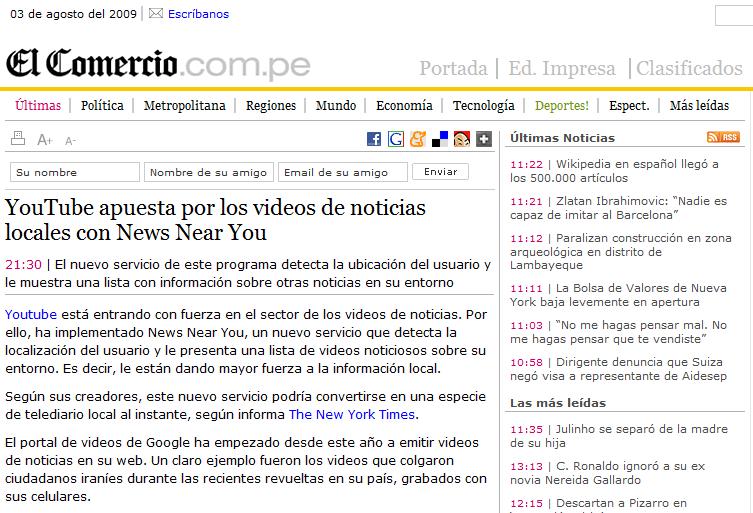Click the cartoon face share icon

pyautogui.click(x=462, y=139)
